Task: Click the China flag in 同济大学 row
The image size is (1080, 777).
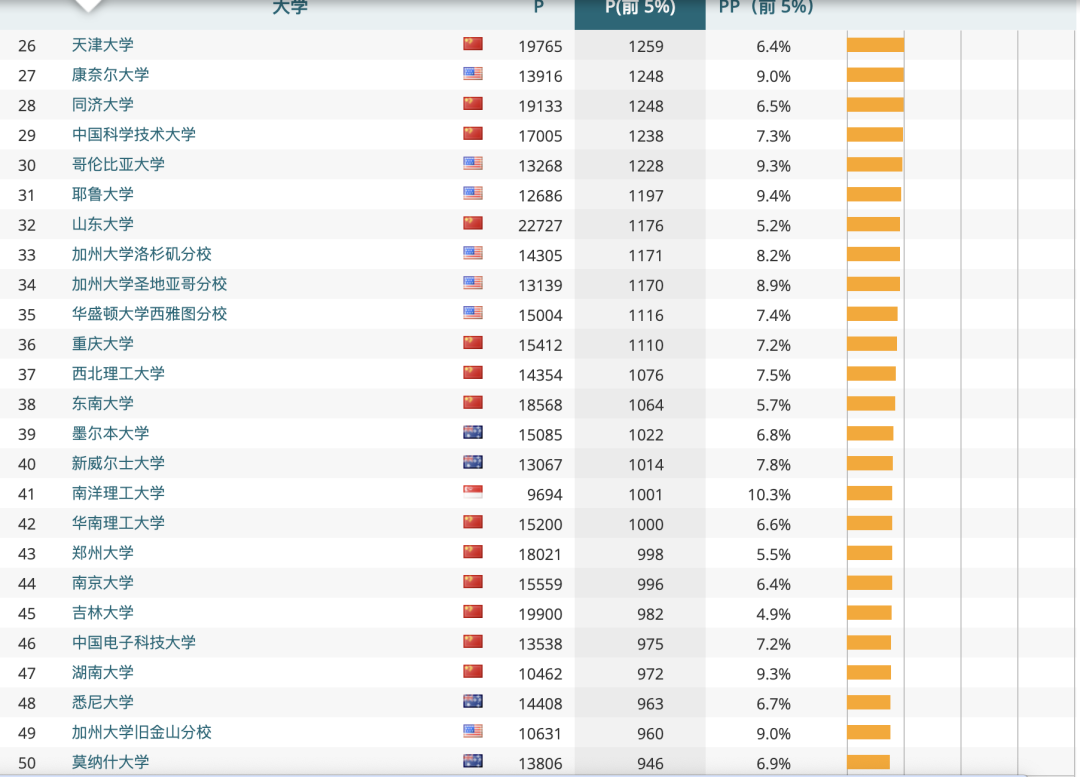Action: pos(473,104)
